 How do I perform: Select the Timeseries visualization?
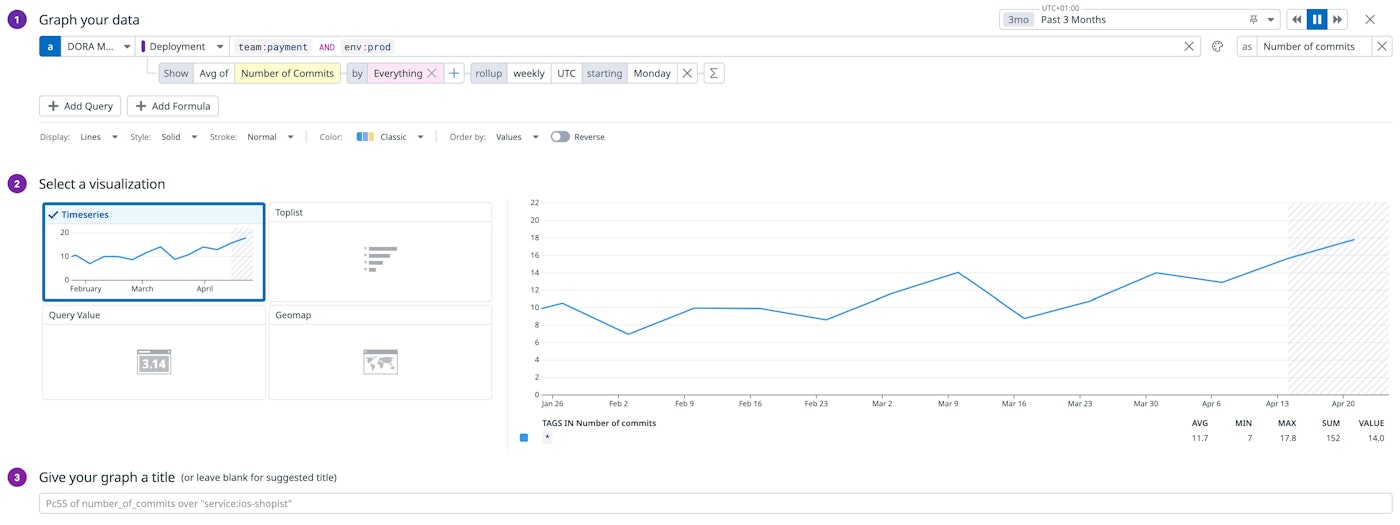click(x=154, y=252)
